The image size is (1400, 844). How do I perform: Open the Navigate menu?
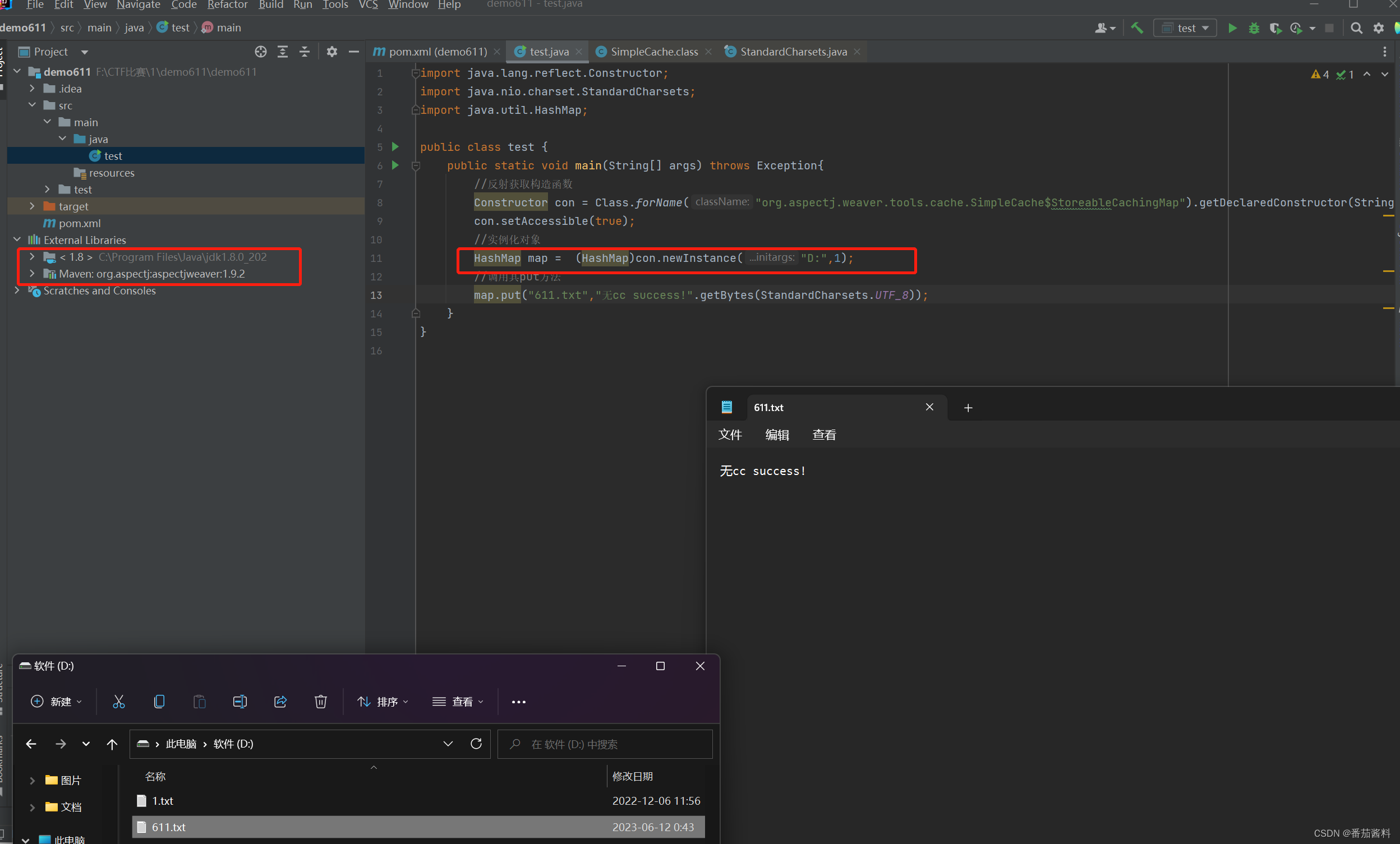pyautogui.click(x=138, y=5)
